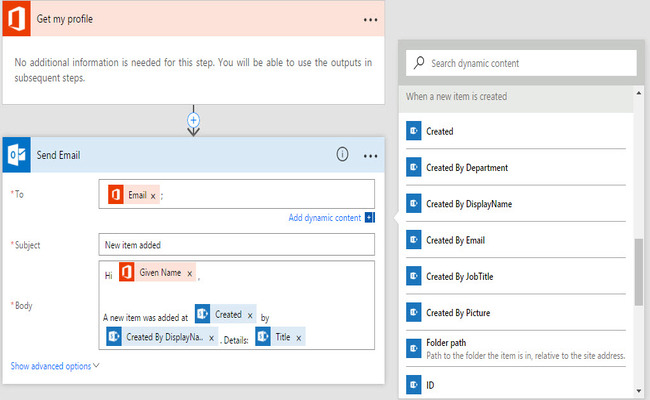Click the Office icon on Get my profile
This screenshot has width=650, height=400.
18,20
